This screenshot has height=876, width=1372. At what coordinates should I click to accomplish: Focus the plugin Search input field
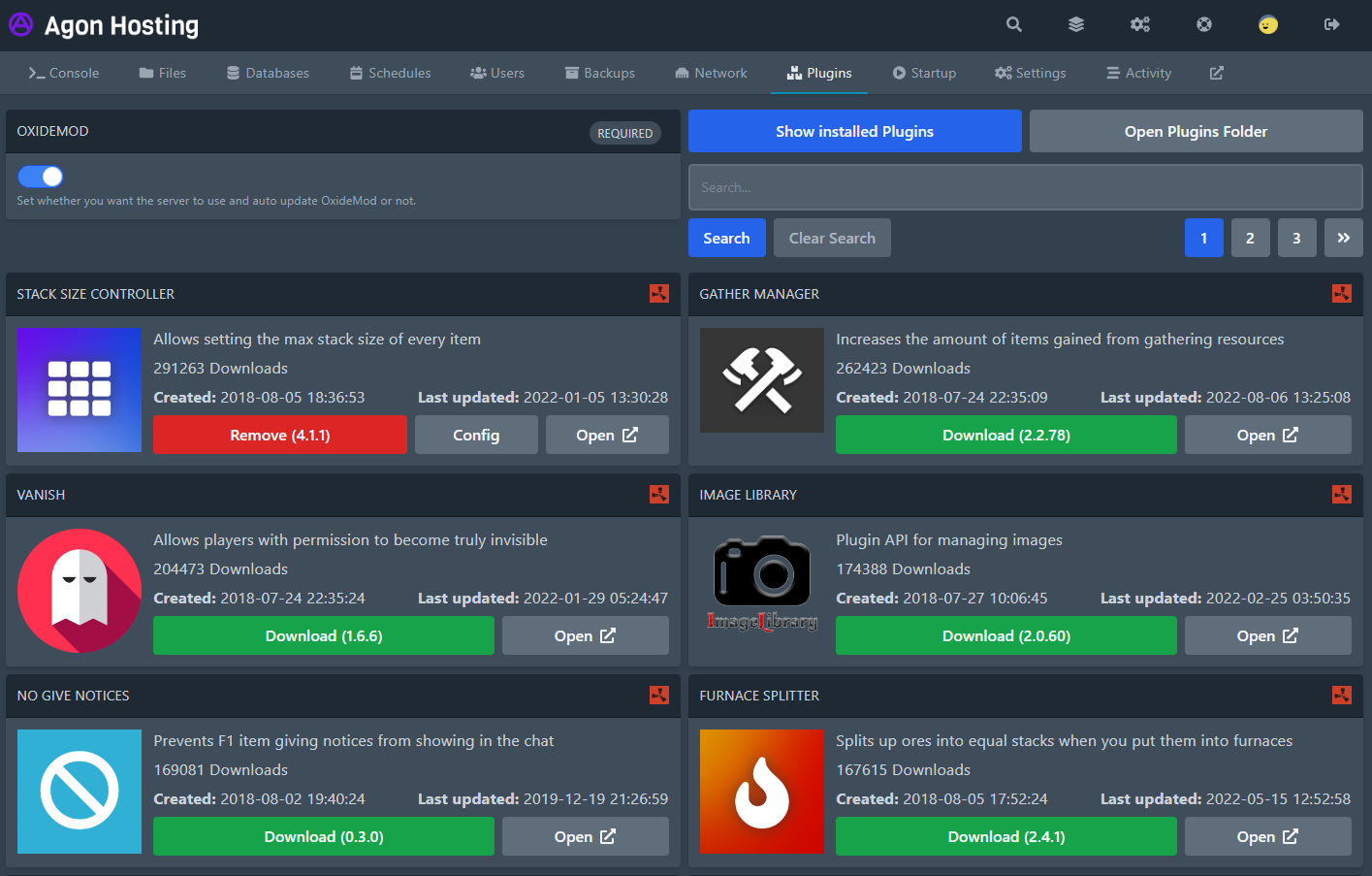(1026, 187)
